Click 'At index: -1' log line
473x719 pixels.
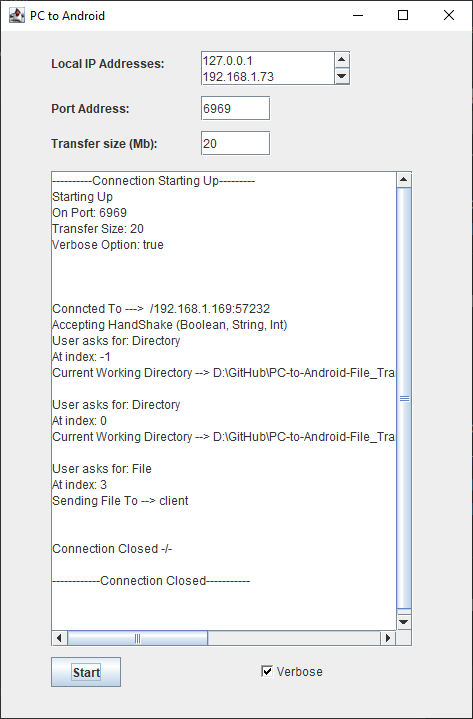click(x=81, y=356)
